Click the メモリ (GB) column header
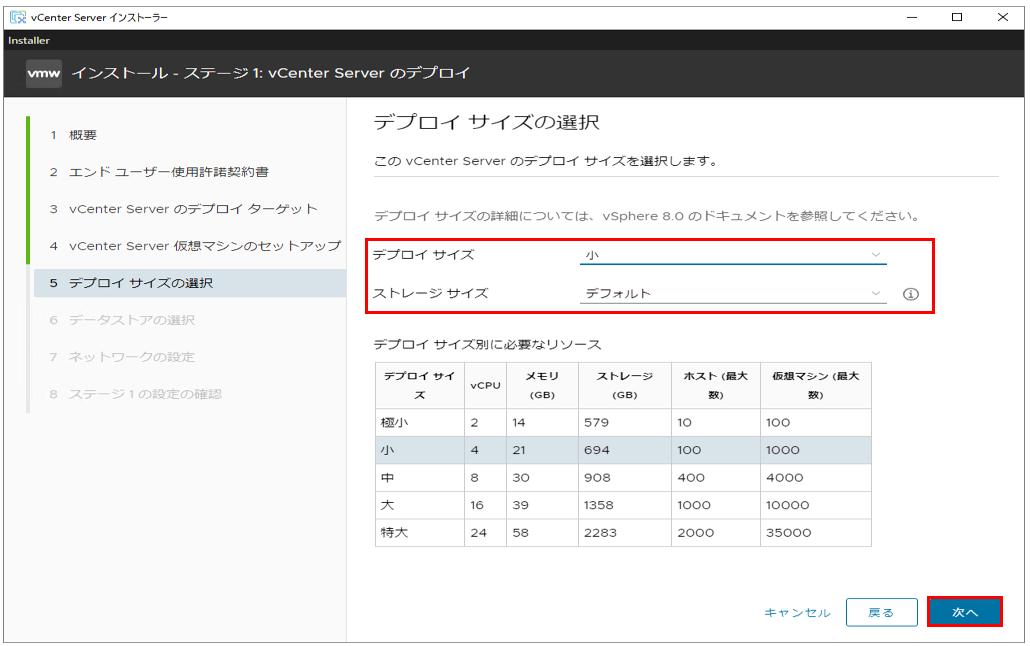 (x=543, y=385)
